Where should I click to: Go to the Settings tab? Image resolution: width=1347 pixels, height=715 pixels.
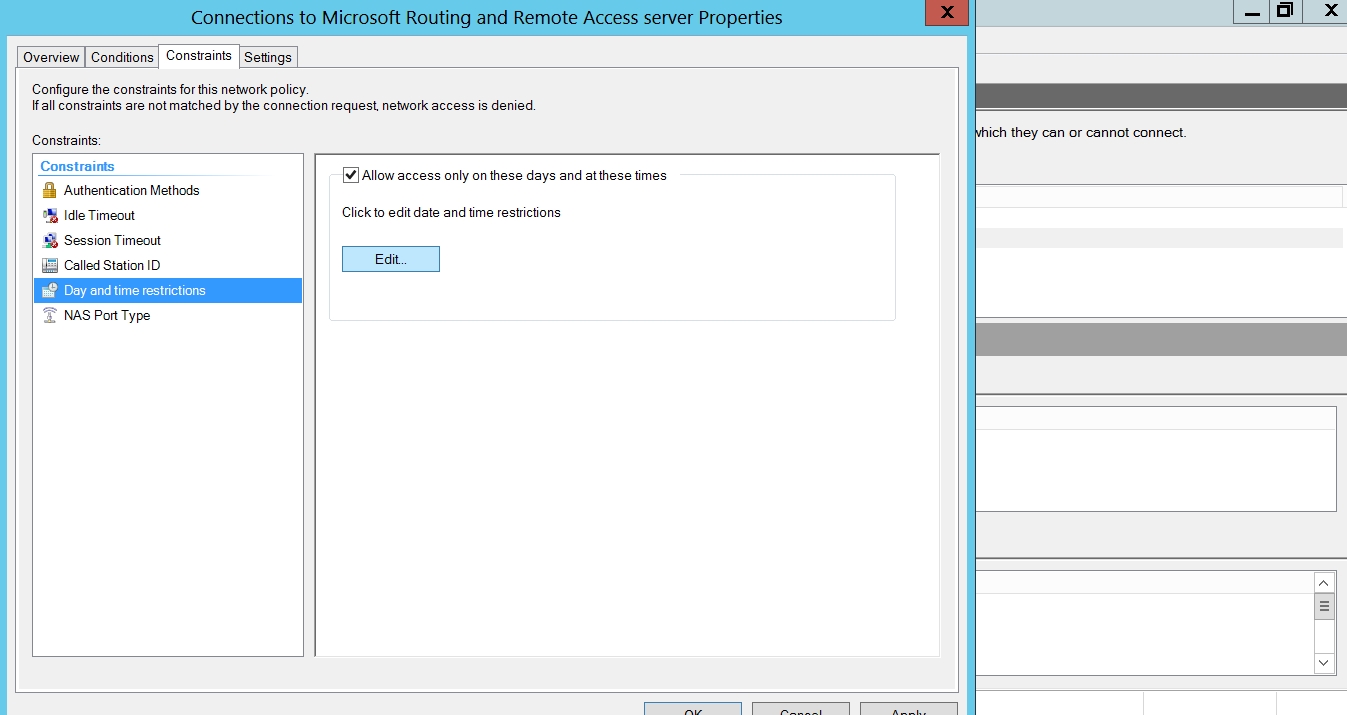(x=268, y=57)
